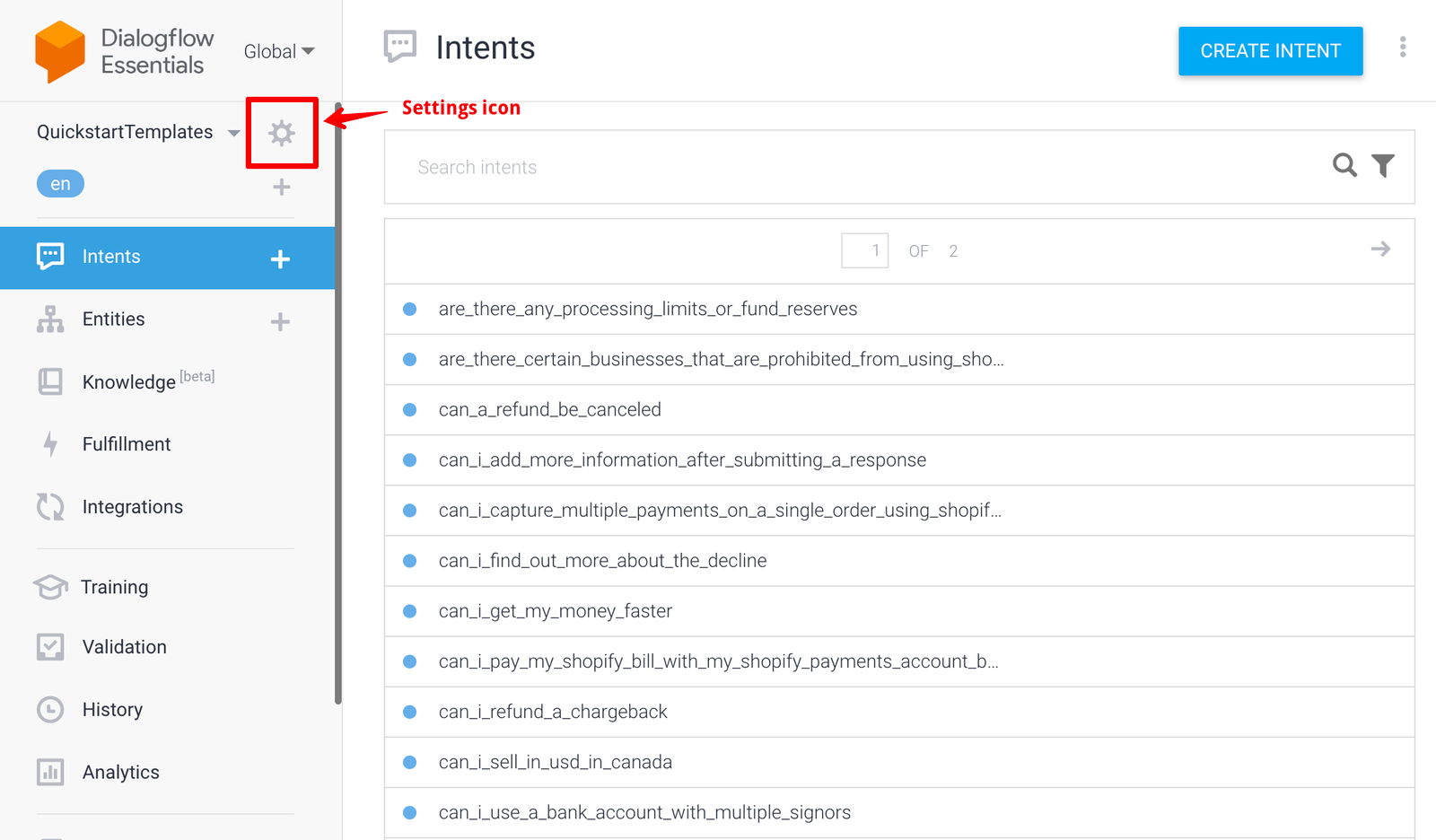
Task: Expand the QuickstartTemplates agent dropdown
Action: (233, 133)
